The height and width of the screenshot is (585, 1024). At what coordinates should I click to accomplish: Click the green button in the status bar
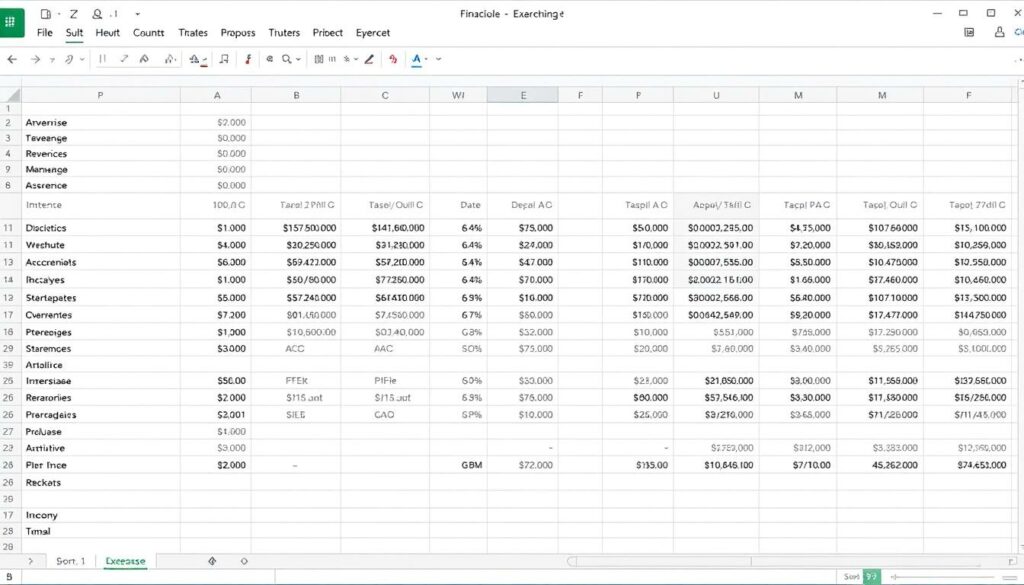click(872, 577)
